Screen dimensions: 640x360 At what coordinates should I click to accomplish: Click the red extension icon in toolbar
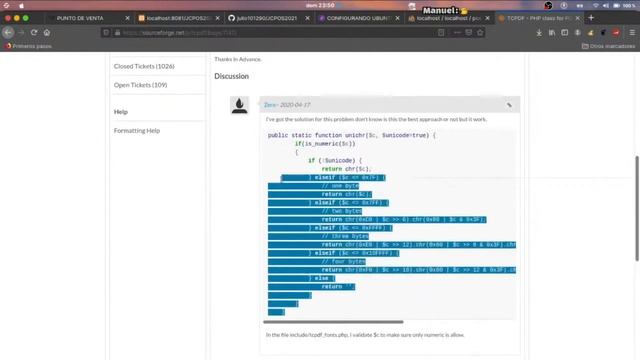pyautogui.click(x=616, y=32)
